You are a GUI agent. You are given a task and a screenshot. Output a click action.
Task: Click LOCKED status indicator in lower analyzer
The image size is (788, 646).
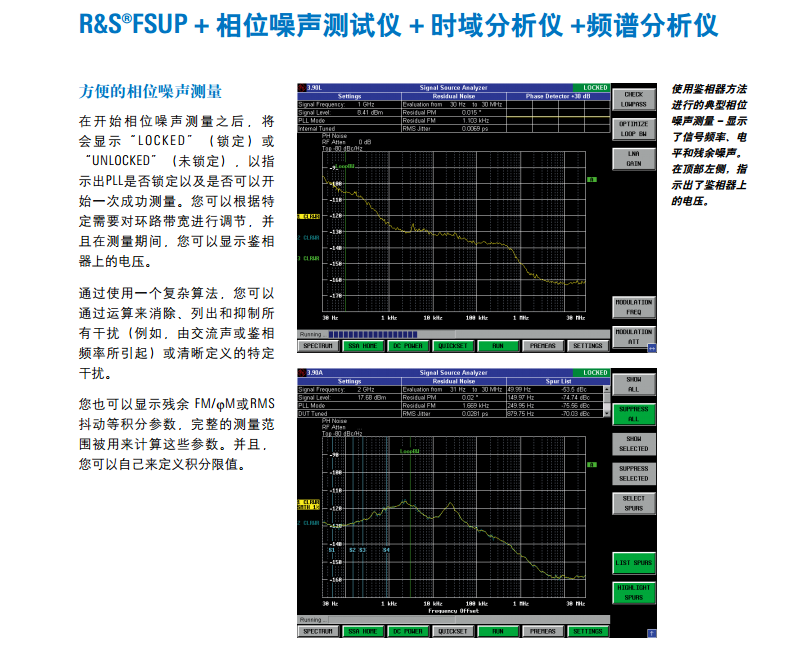pos(592,373)
